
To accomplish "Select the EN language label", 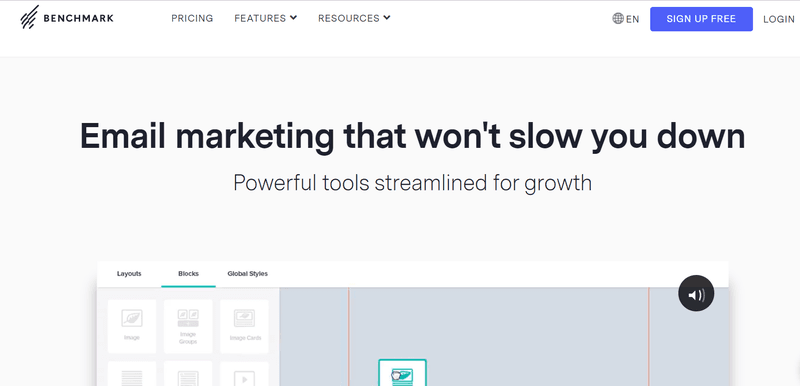I will (633, 19).
